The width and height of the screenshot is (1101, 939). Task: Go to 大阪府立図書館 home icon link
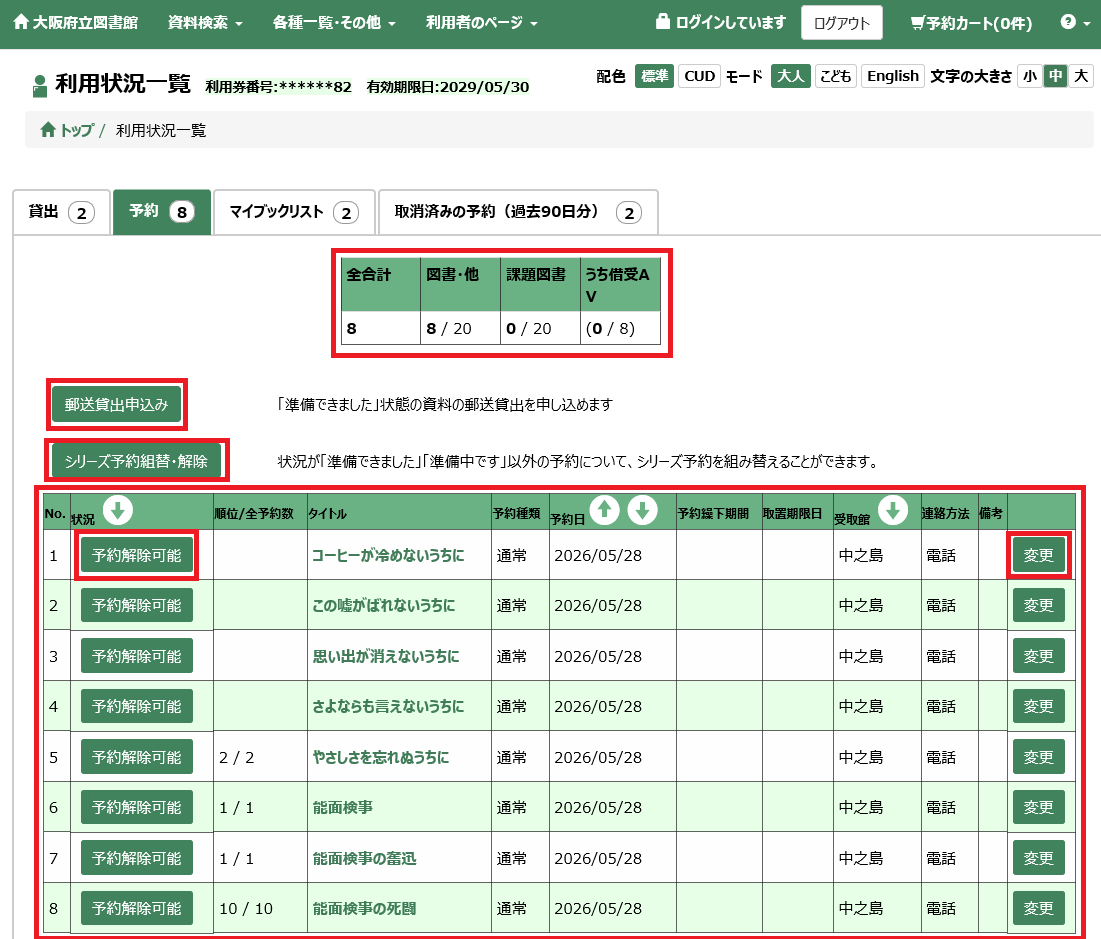[x=75, y=22]
